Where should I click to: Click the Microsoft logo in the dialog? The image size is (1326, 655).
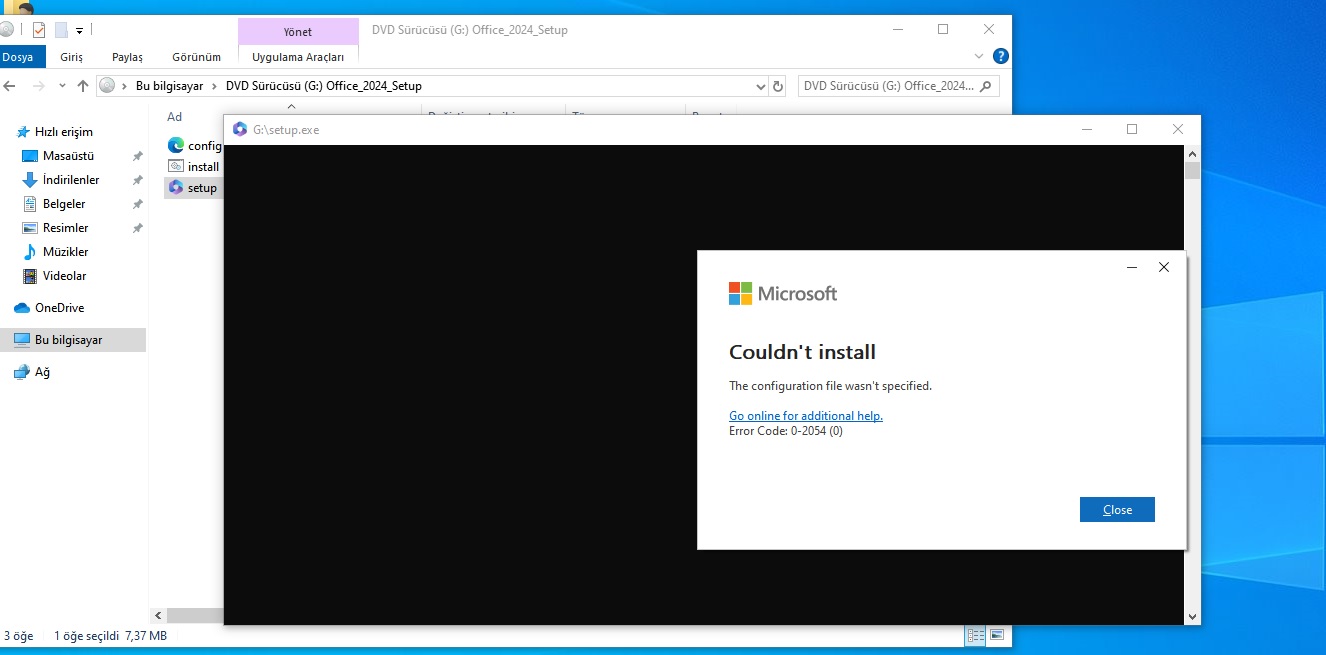[783, 293]
